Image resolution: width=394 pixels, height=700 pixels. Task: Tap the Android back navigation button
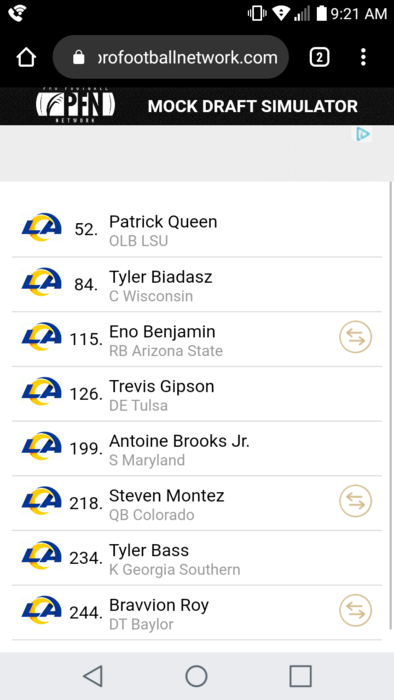coord(93,676)
